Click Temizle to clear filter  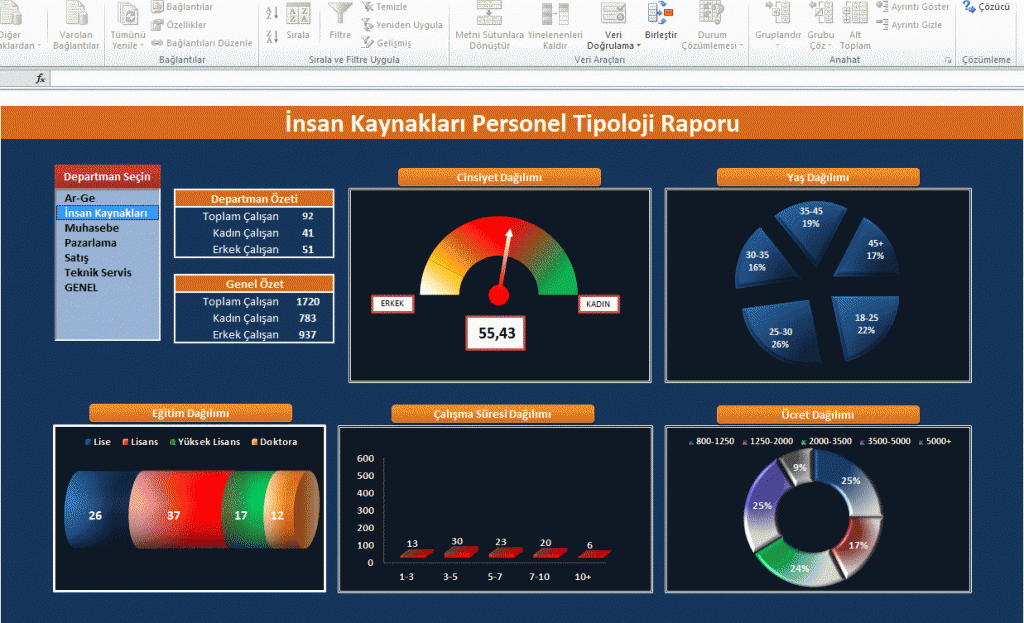coord(385,7)
